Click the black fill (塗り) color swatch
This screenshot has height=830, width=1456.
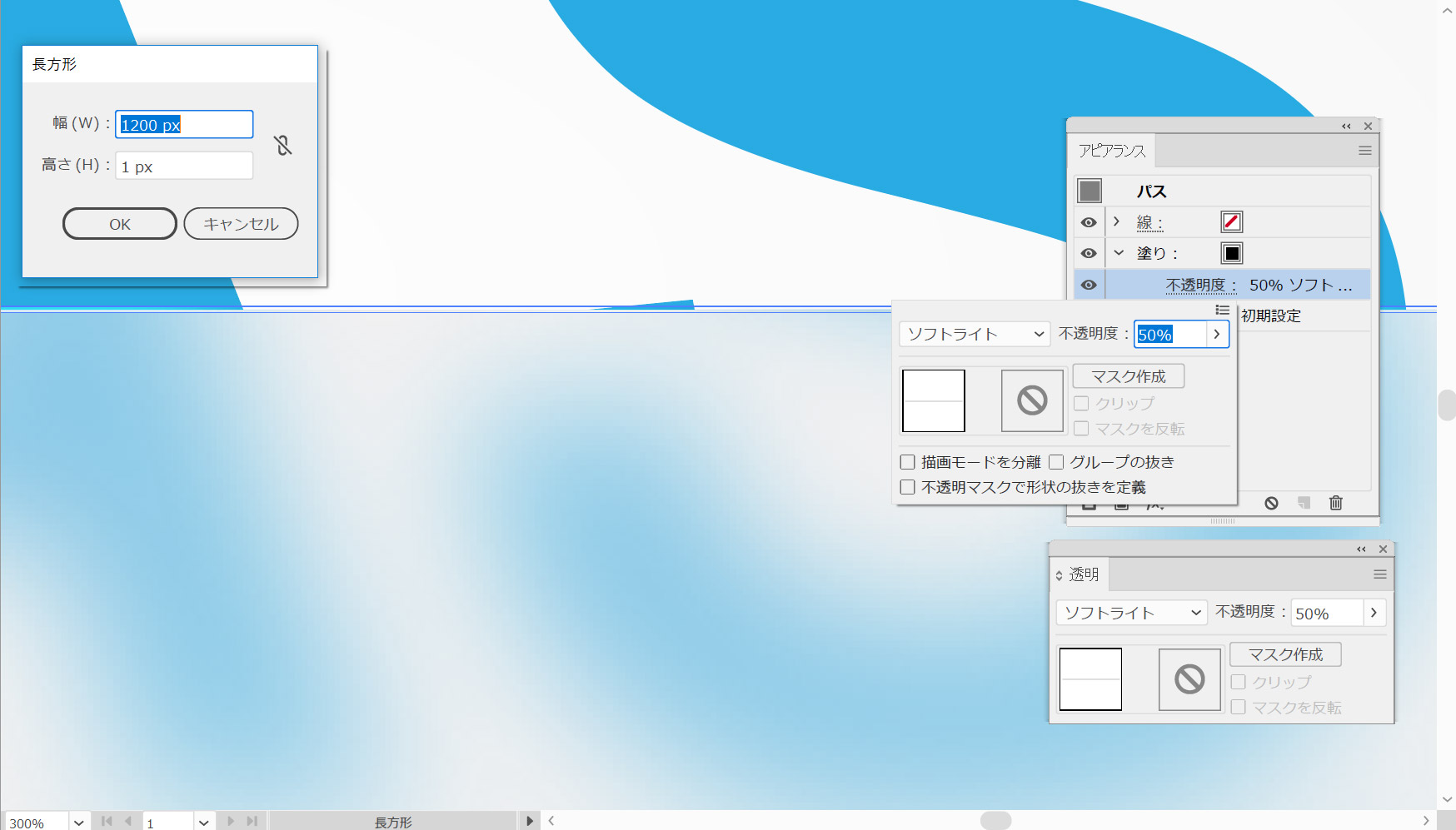pyautogui.click(x=1232, y=253)
